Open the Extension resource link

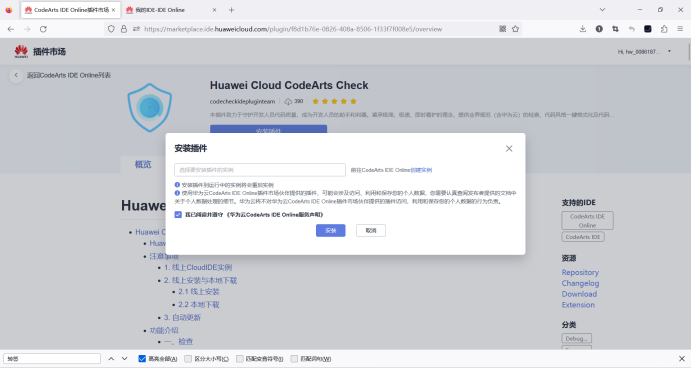click(578, 305)
